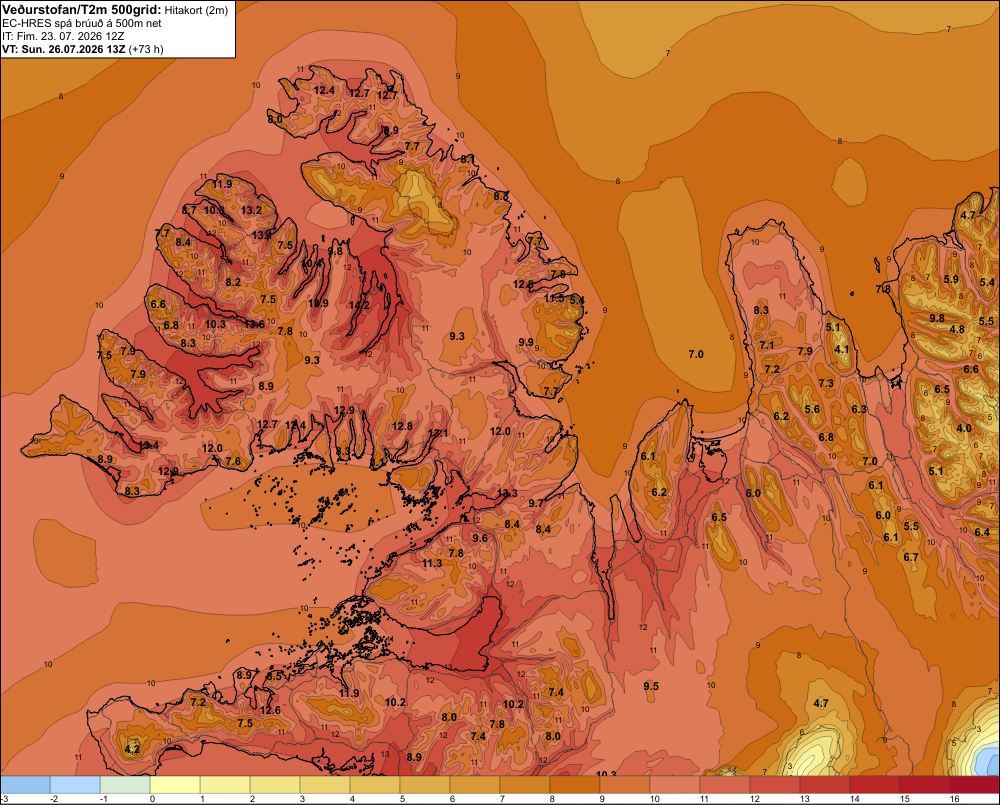Select the 11.3 temperature label

tap(432, 563)
